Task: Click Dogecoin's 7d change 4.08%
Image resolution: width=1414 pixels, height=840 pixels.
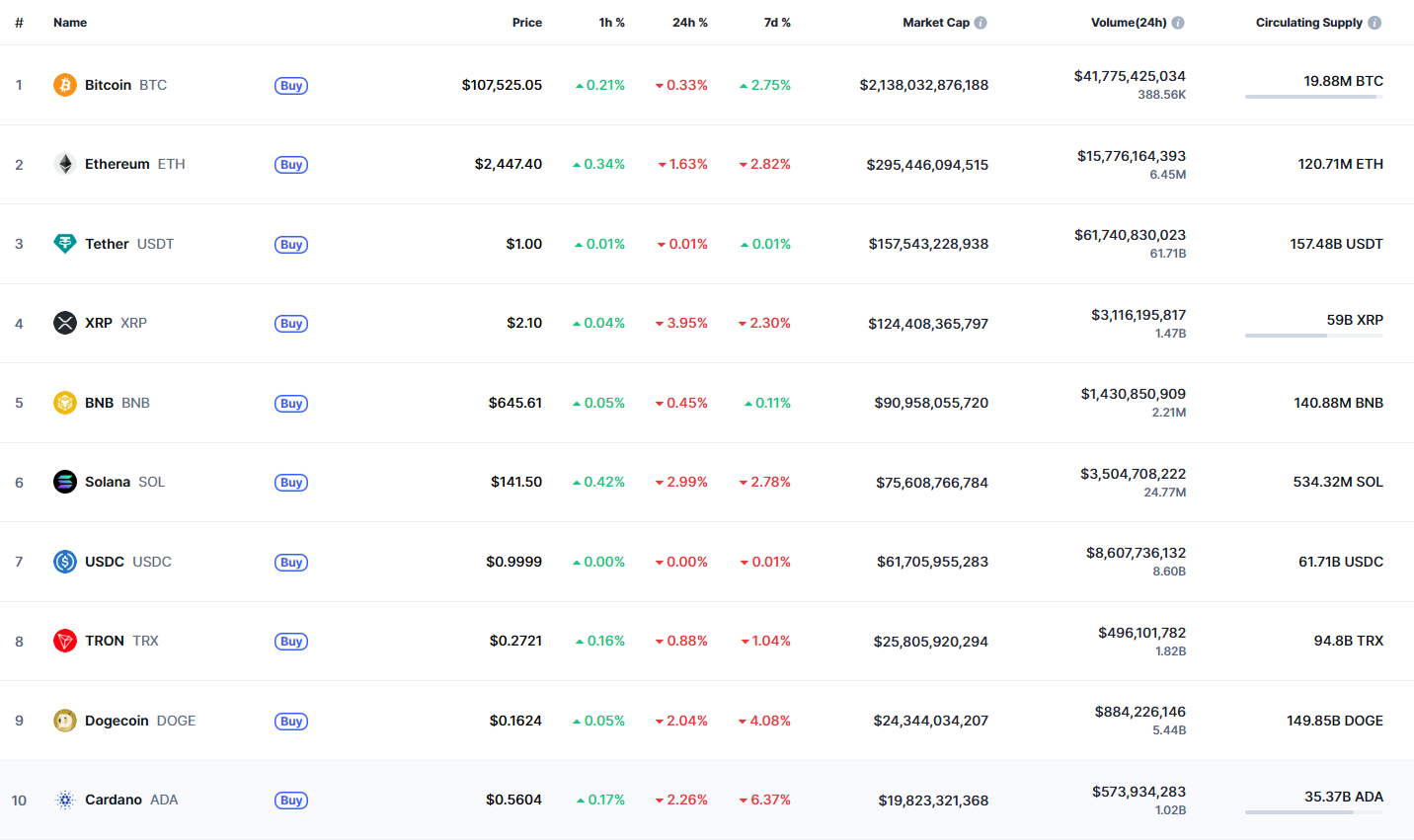Action: [764, 721]
